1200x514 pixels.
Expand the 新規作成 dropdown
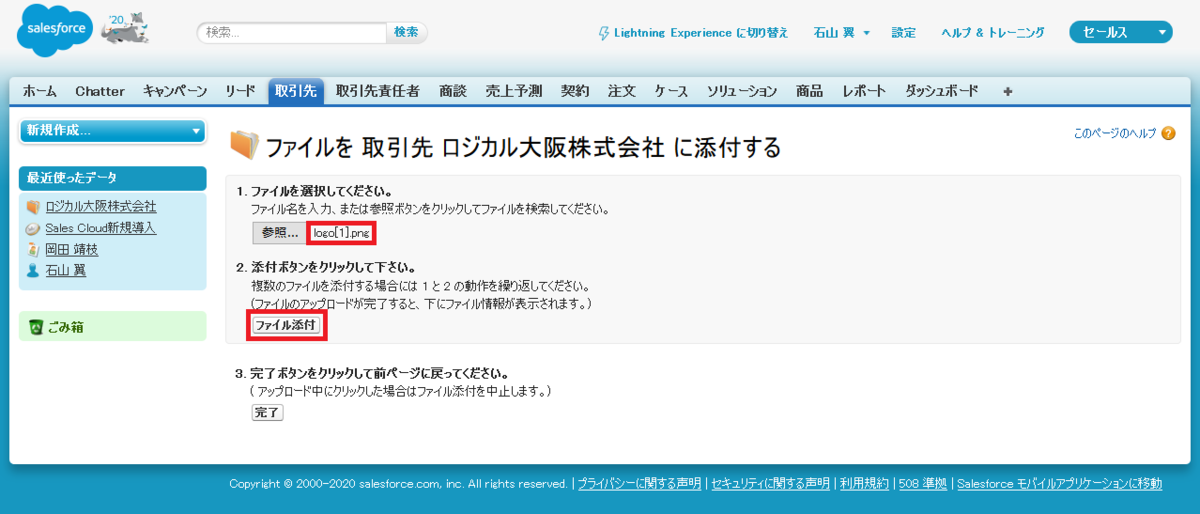click(x=113, y=130)
